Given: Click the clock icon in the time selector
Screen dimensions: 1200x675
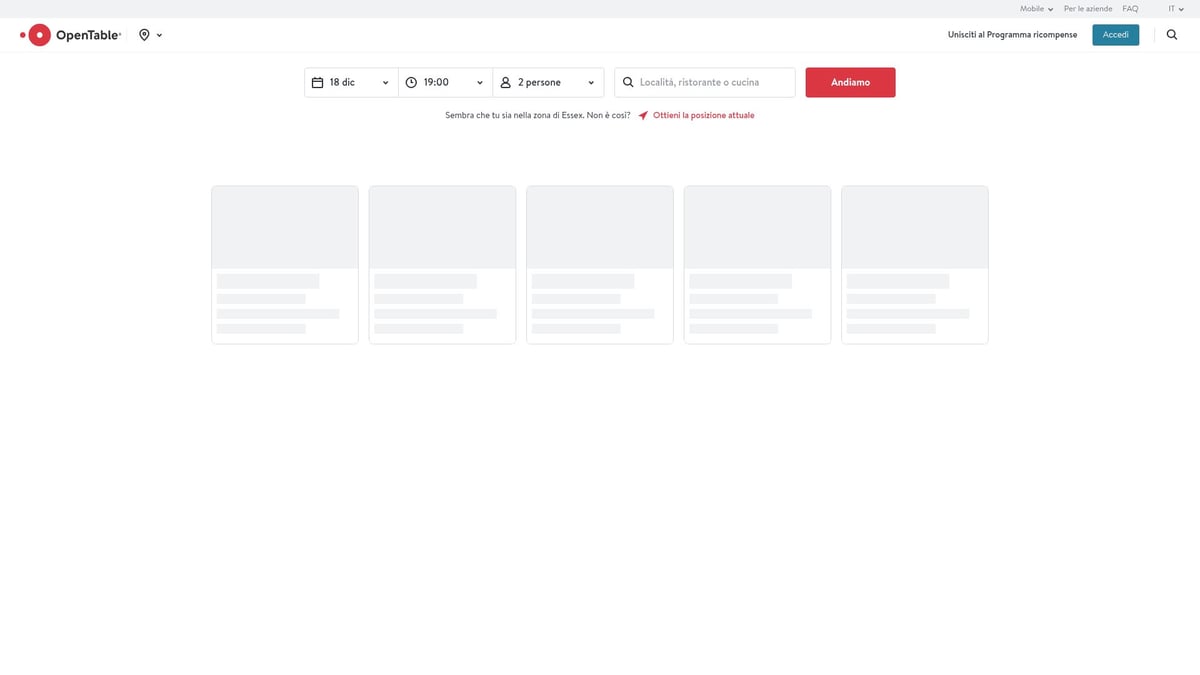Looking at the screenshot, I should (x=412, y=82).
